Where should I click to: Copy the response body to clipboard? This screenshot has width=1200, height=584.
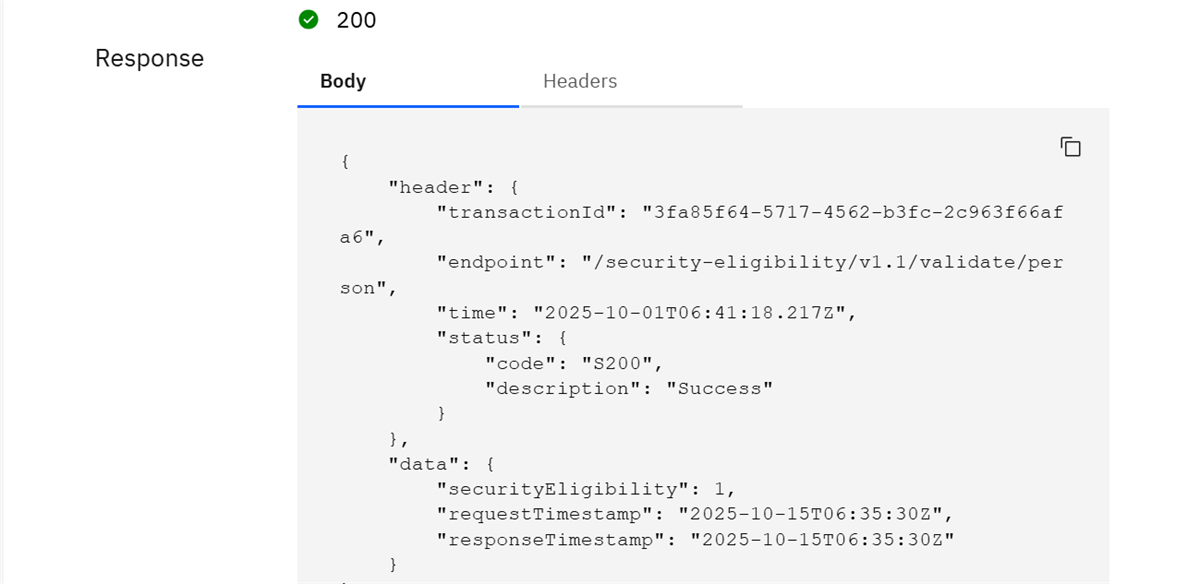1070,147
